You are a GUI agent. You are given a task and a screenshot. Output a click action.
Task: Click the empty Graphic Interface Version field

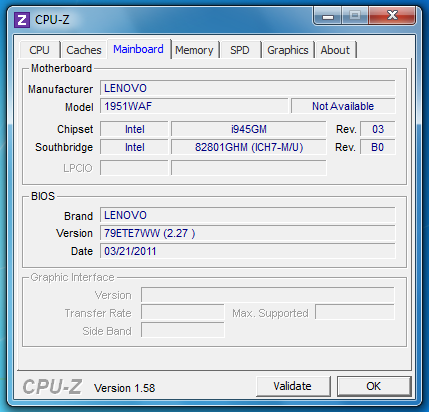pos(268,295)
